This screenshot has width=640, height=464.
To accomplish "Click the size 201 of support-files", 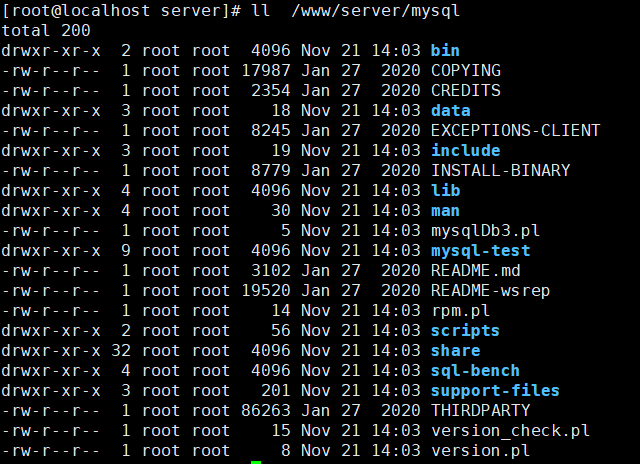I will coord(276,391).
